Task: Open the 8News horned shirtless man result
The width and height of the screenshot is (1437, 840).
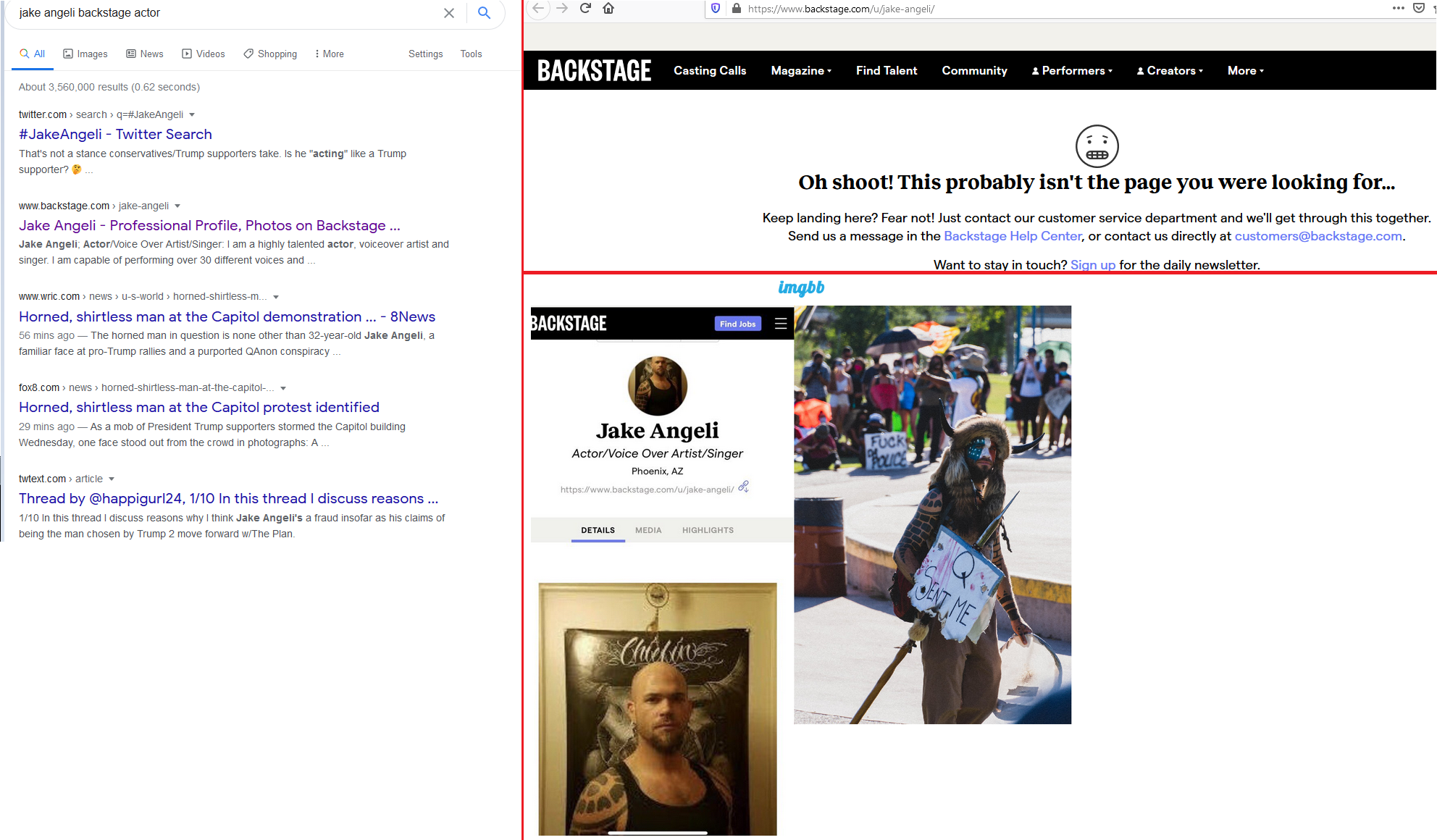Action: click(227, 316)
